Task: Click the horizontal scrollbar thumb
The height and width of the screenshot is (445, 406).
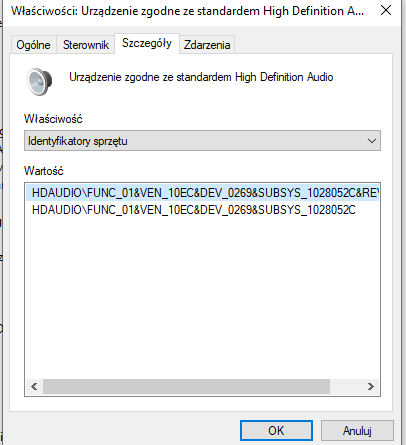Action: (186, 386)
